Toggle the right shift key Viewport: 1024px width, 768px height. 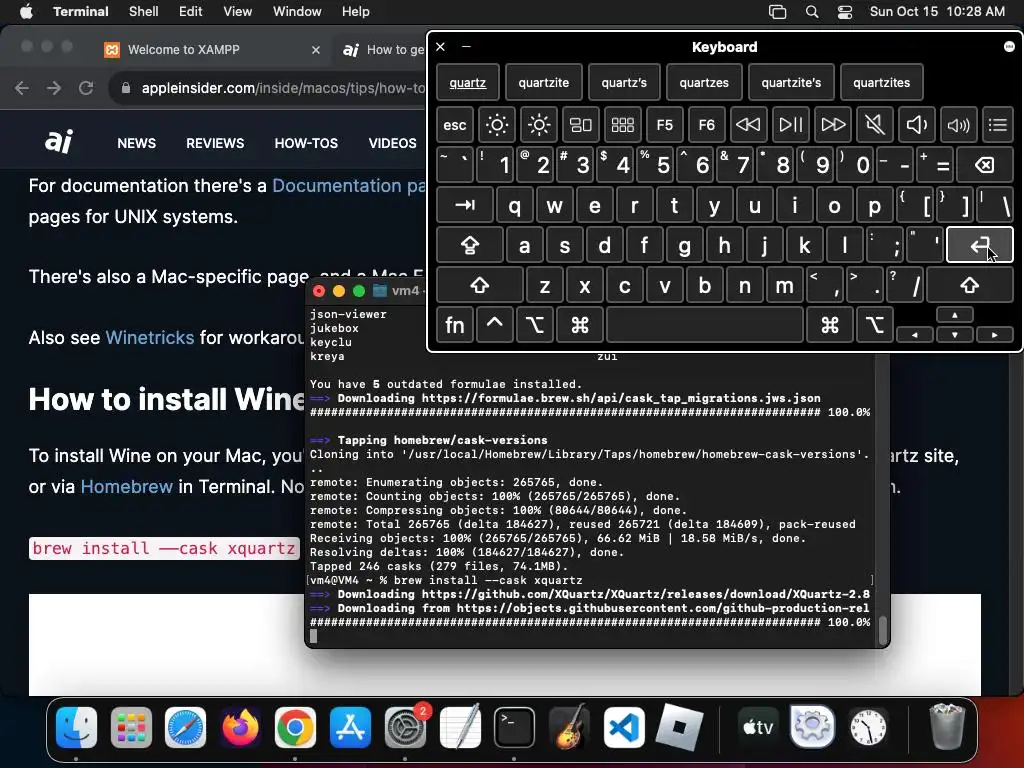point(970,285)
